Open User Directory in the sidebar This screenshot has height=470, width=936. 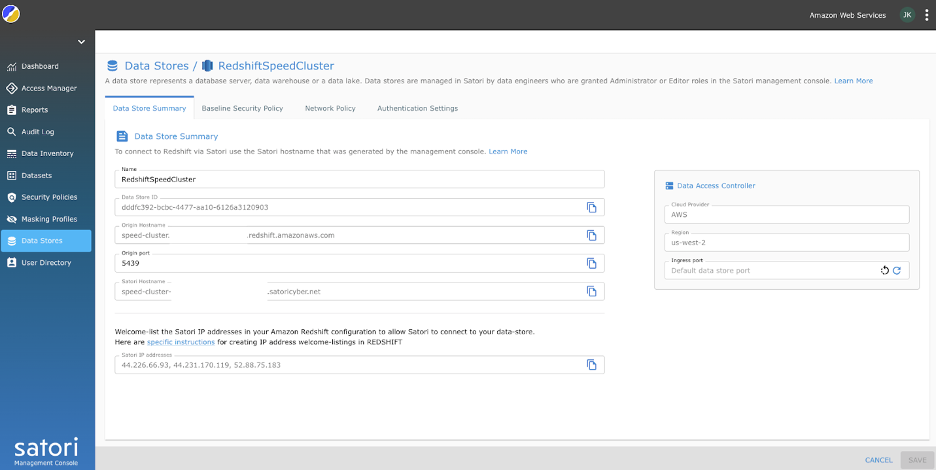click(45, 263)
